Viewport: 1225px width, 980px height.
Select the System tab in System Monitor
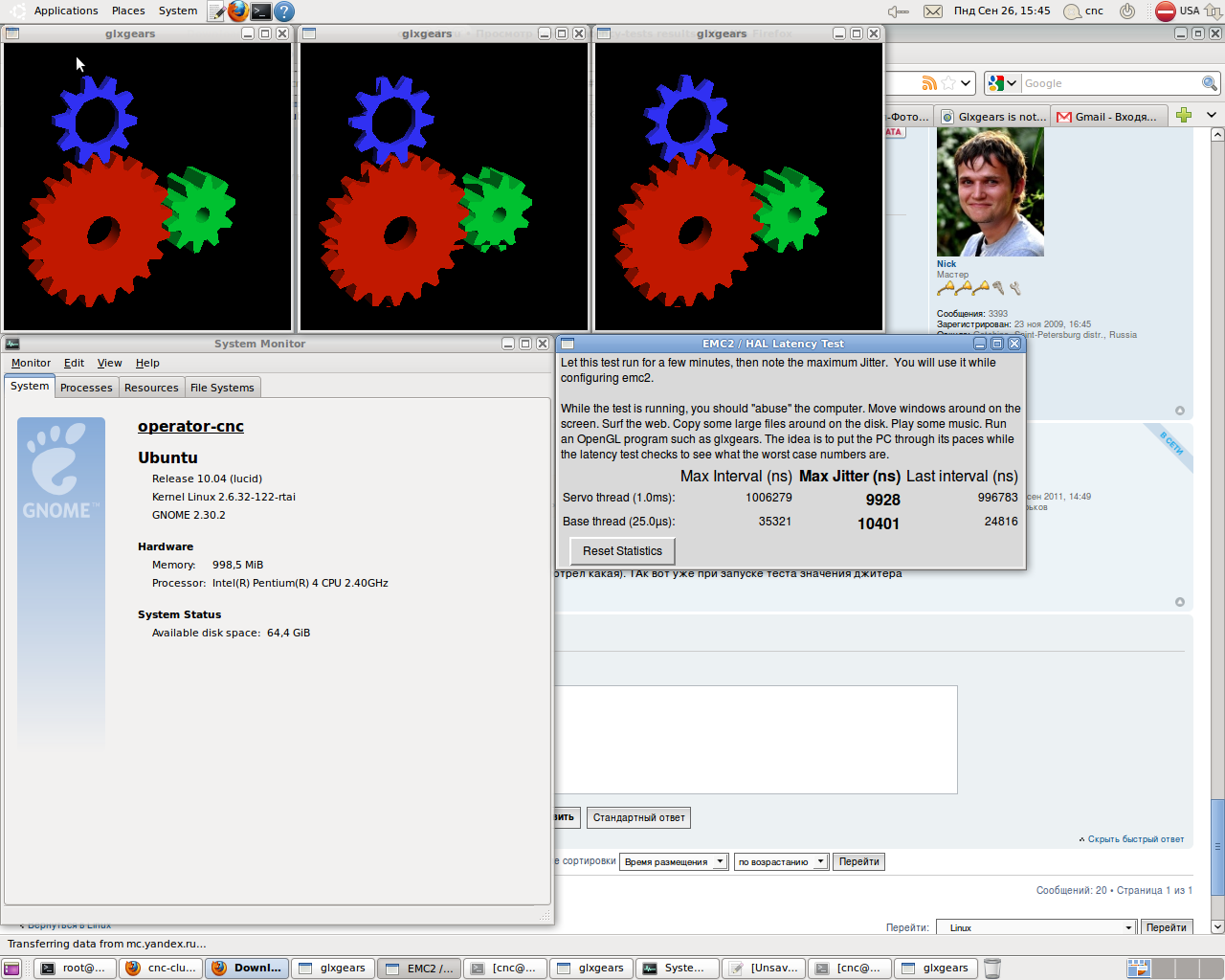[30, 386]
